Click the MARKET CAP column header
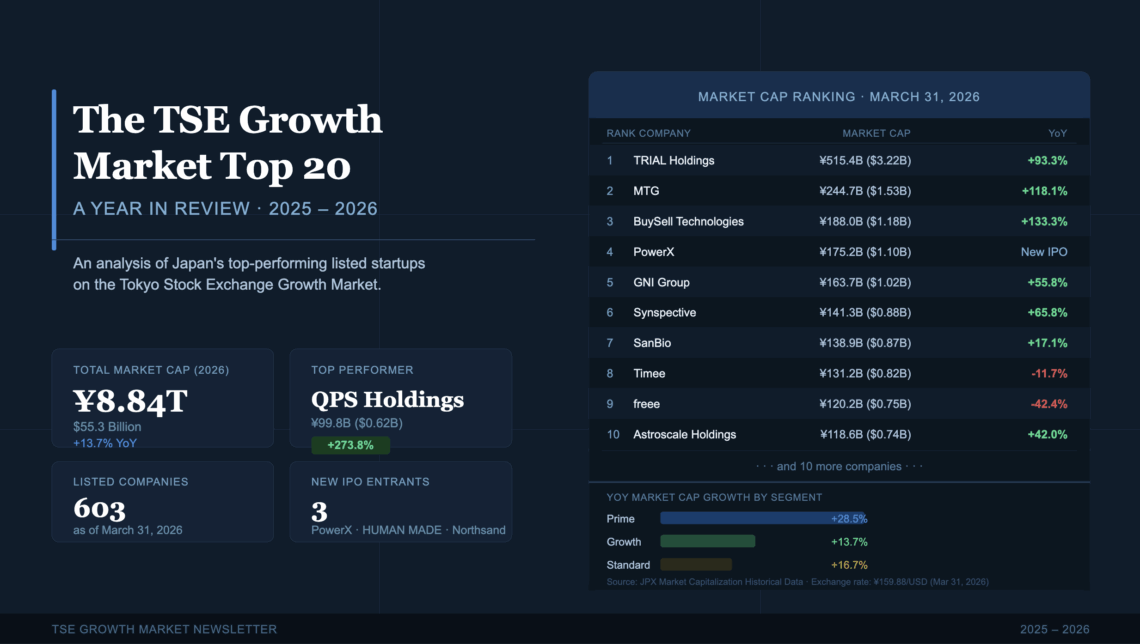This screenshot has width=1140, height=644. click(876, 133)
